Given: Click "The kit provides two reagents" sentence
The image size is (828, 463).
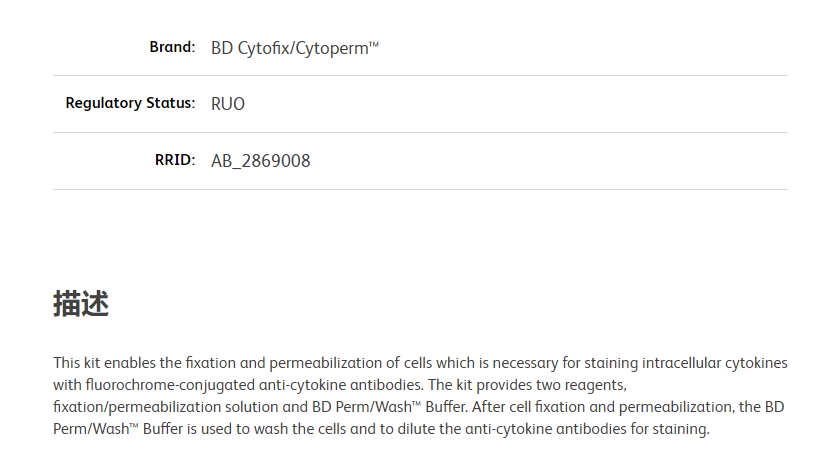Looking at the screenshot, I should coord(526,385).
